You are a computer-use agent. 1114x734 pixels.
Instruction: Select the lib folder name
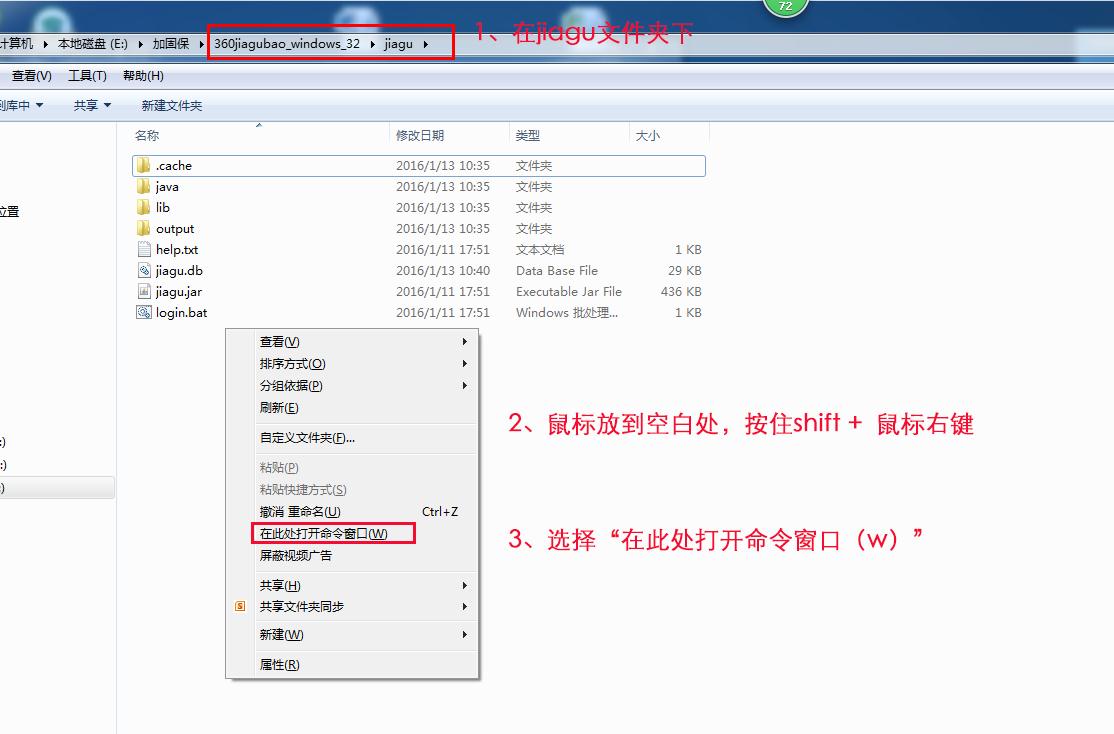[x=163, y=207]
